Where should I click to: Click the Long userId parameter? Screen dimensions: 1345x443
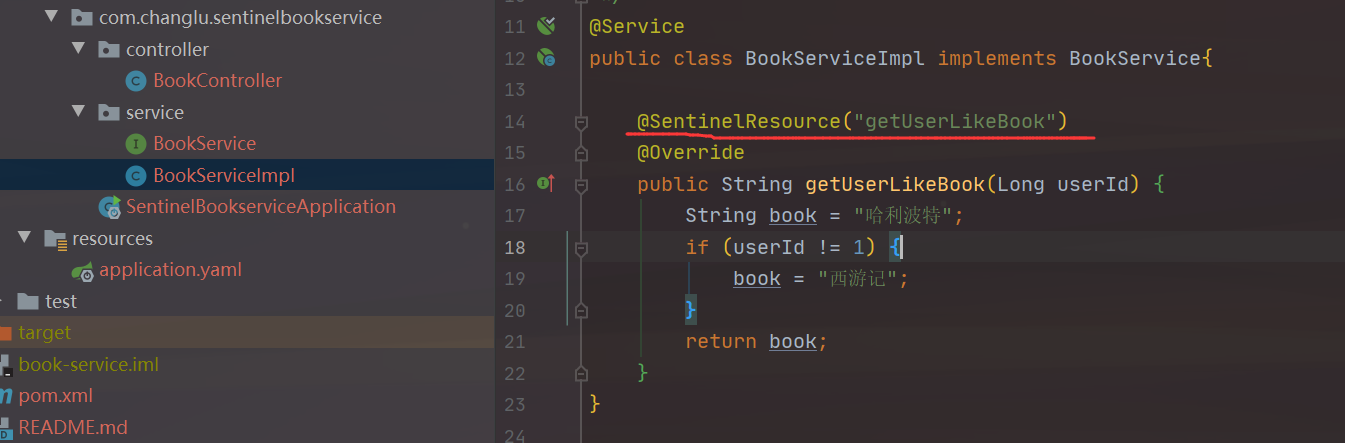[x=1063, y=185]
